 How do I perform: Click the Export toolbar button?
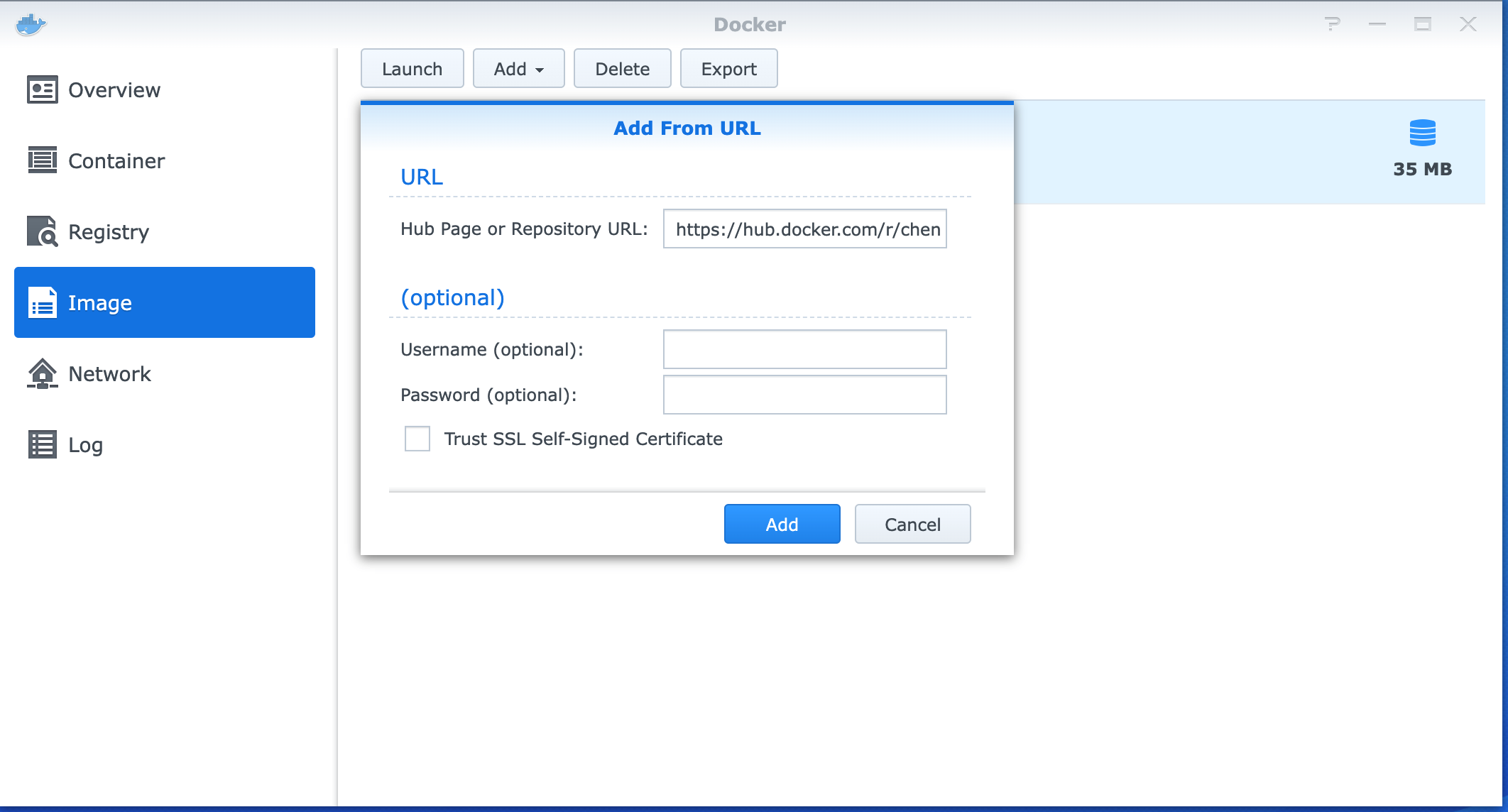tap(728, 69)
